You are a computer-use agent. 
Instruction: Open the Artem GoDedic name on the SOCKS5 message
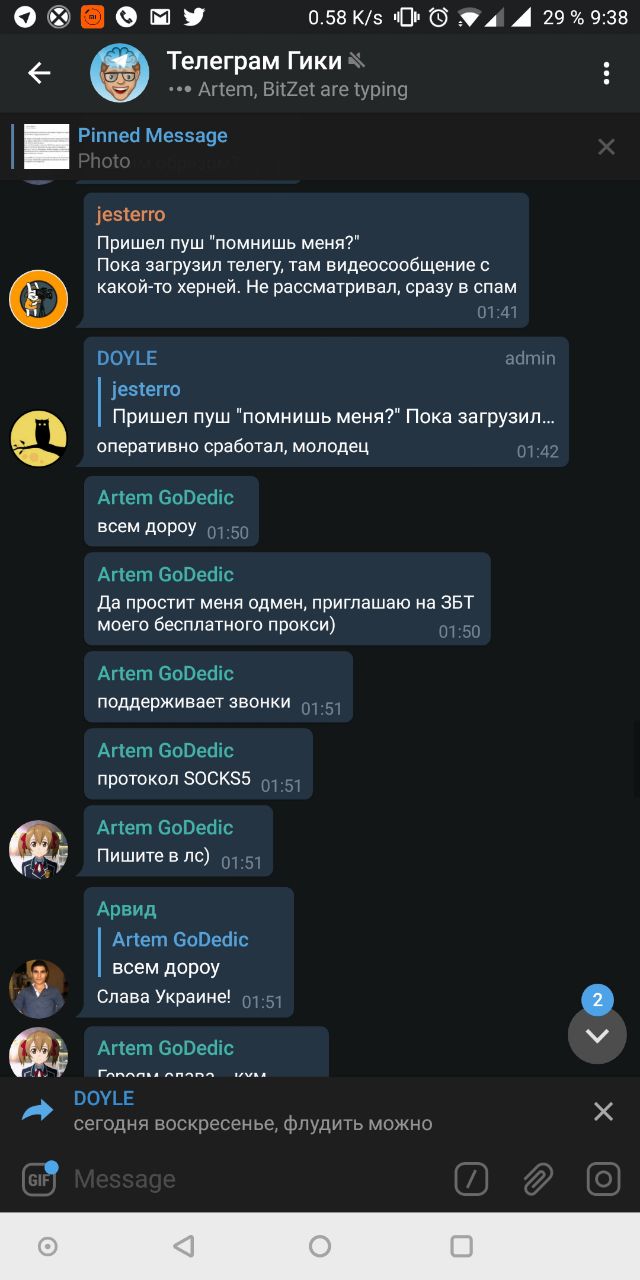165,750
